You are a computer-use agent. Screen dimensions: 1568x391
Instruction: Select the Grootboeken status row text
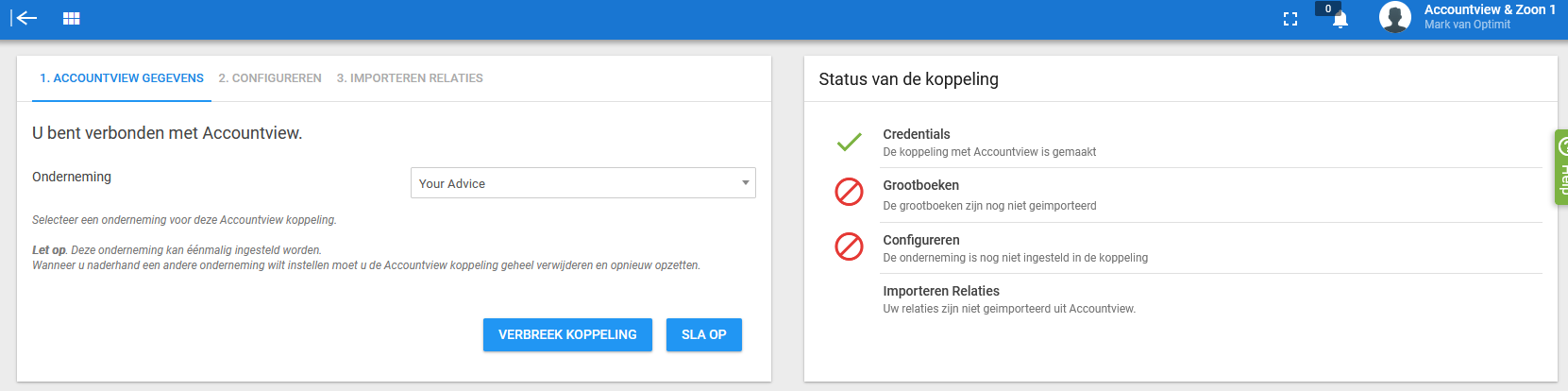989,195
